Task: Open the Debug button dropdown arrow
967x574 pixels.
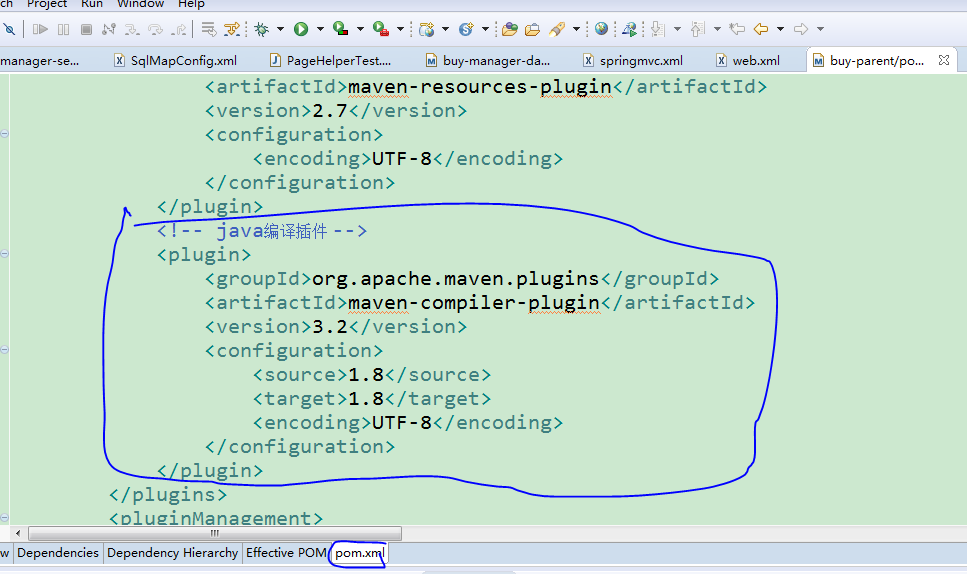Action: (x=281, y=29)
